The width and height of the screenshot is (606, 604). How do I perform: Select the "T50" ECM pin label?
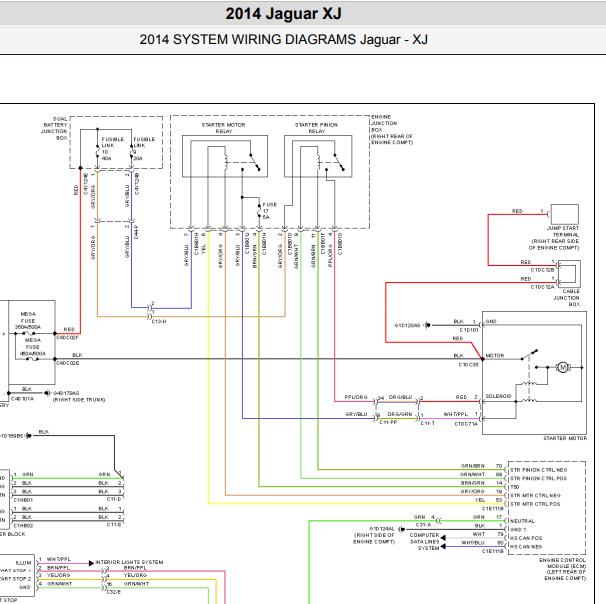click(515, 487)
